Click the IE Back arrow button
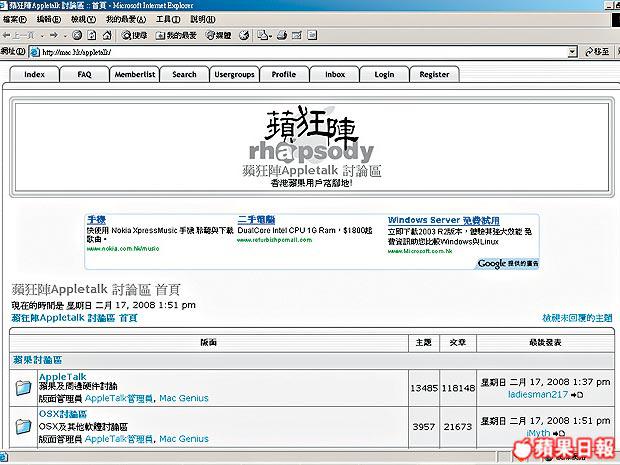The height and width of the screenshot is (465, 620). [18, 36]
